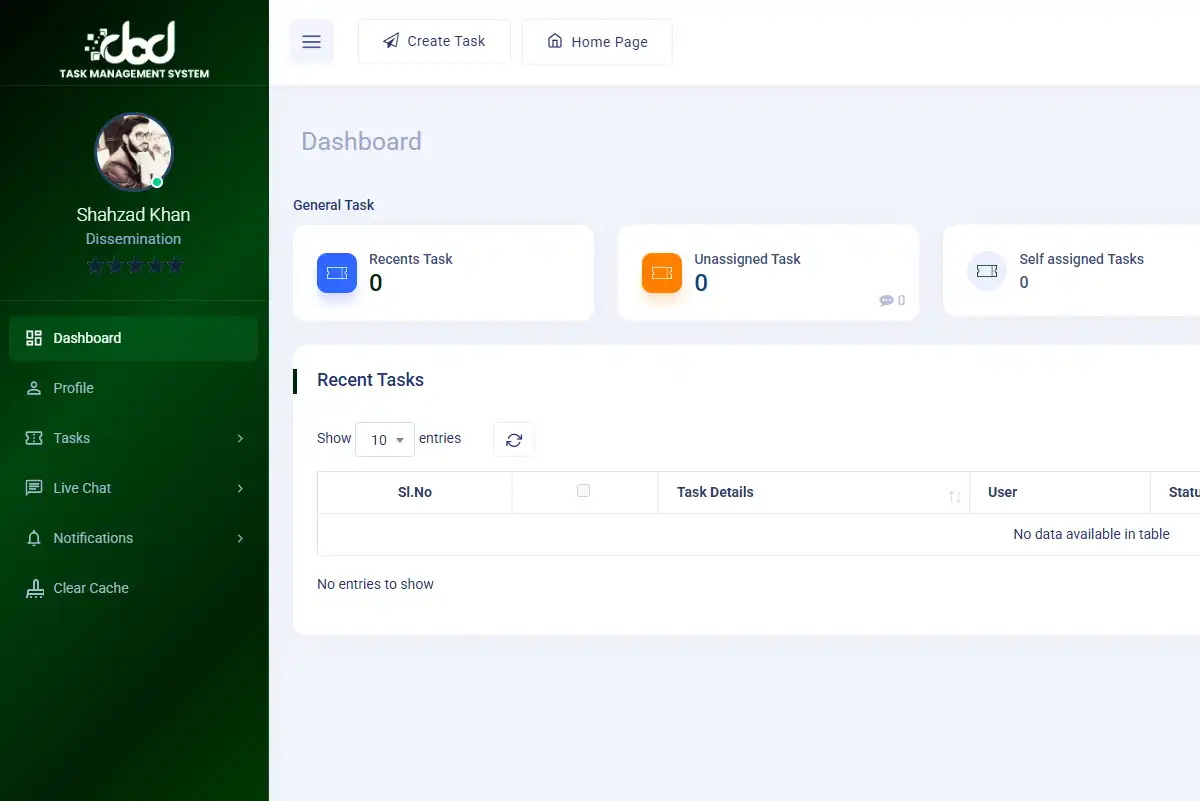Viewport: 1200px width, 801px height.
Task: Click the Clear Cache broom icon
Action: pyautogui.click(x=35, y=588)
